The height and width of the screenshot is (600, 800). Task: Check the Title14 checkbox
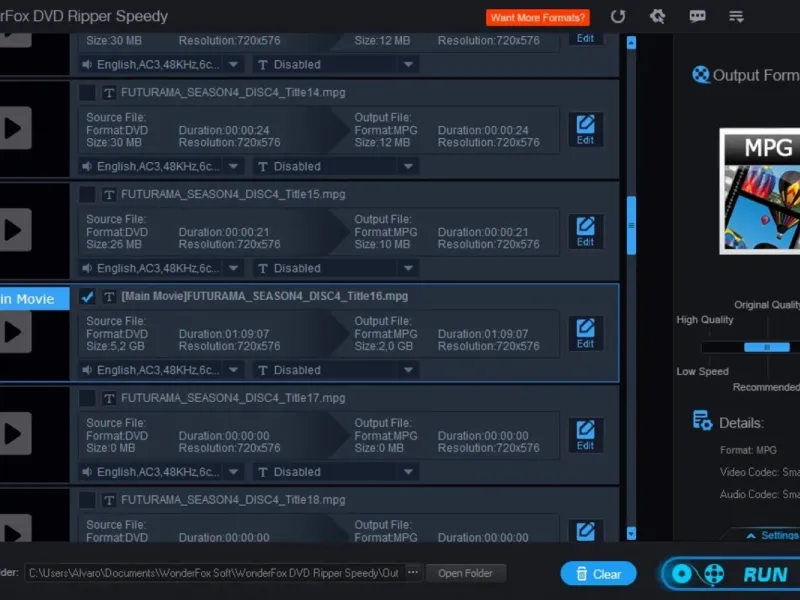[87, 92]
